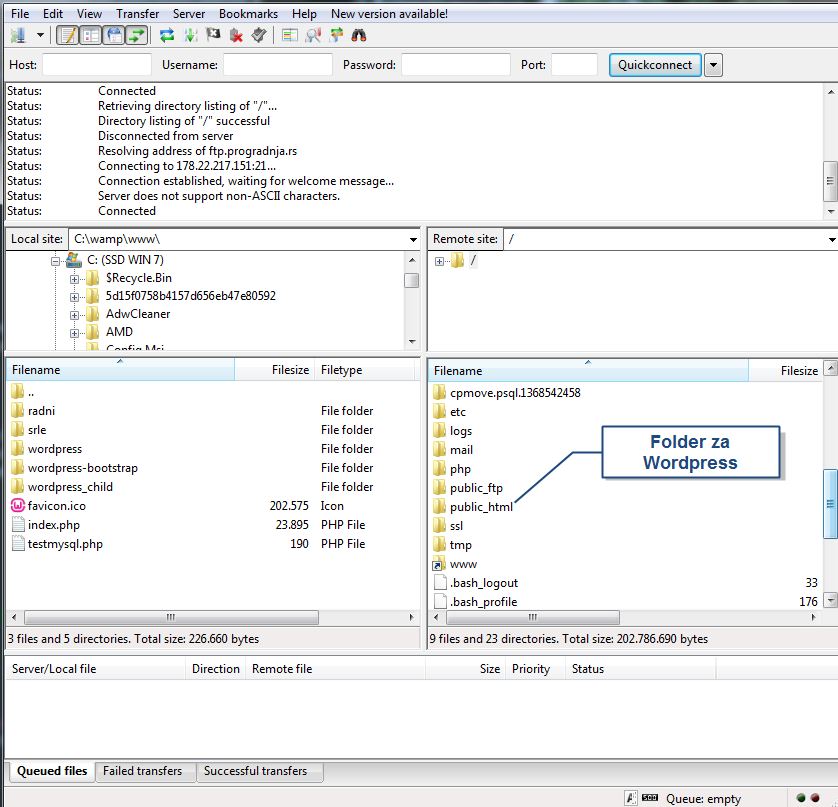Open the Quickconnect history dropdown arrow
838x807 pixels.
713,65
